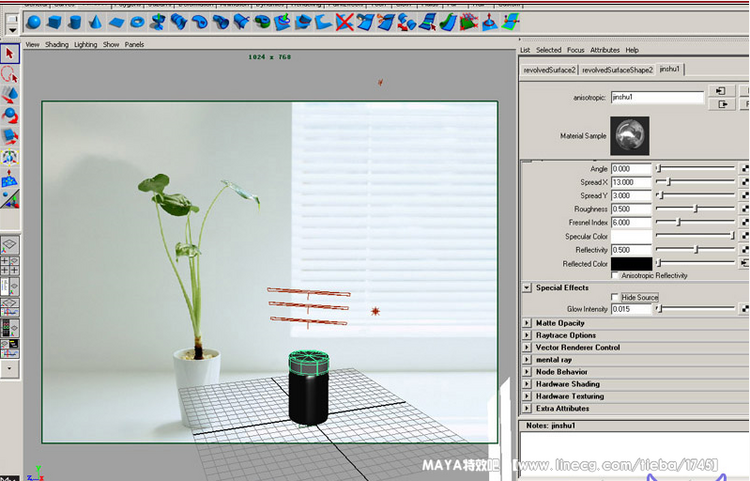Click the Roughness map button icon
This screenshot has width=750, height=481.
pos(744,209)
